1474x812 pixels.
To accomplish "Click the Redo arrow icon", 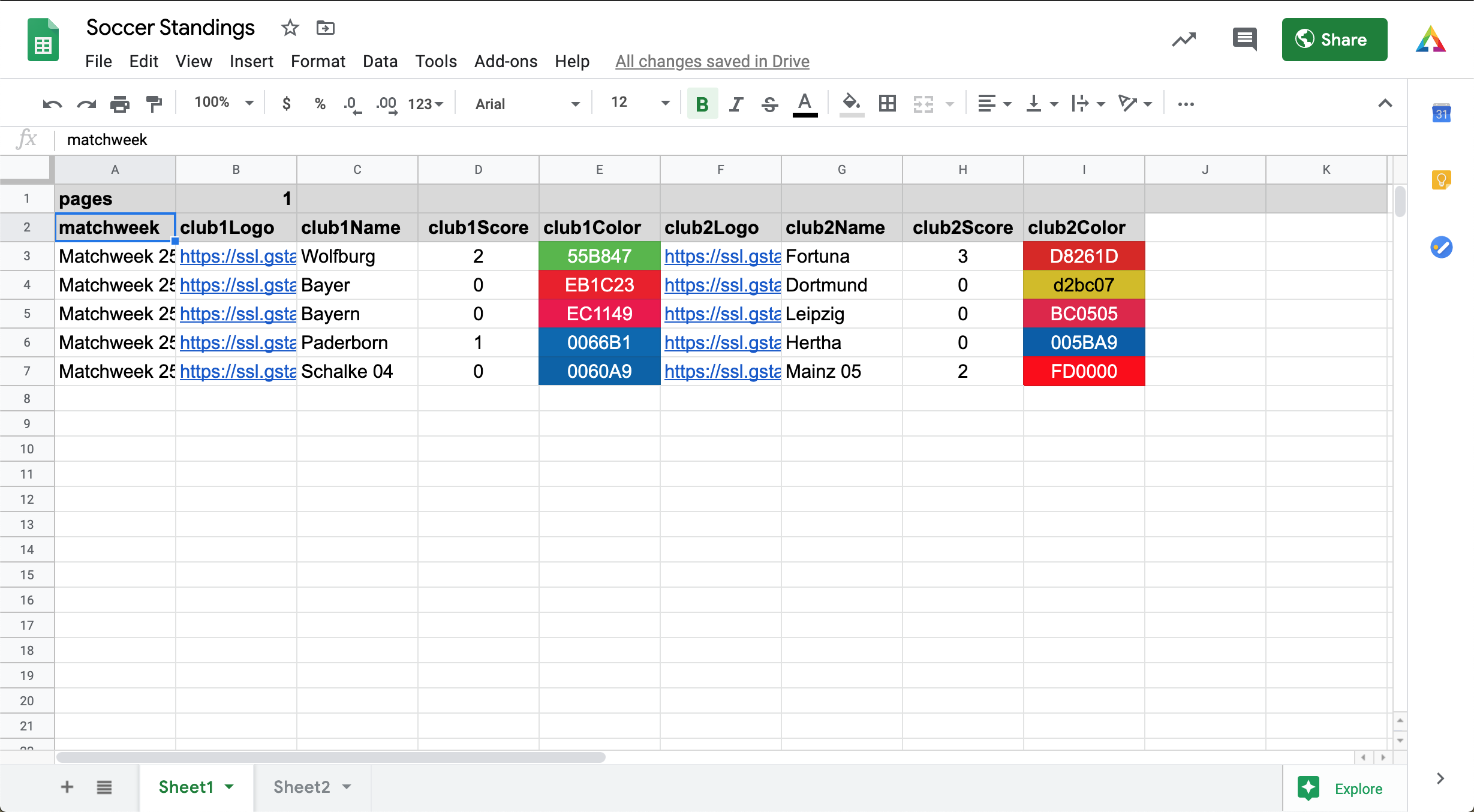I will coord(86,104).
